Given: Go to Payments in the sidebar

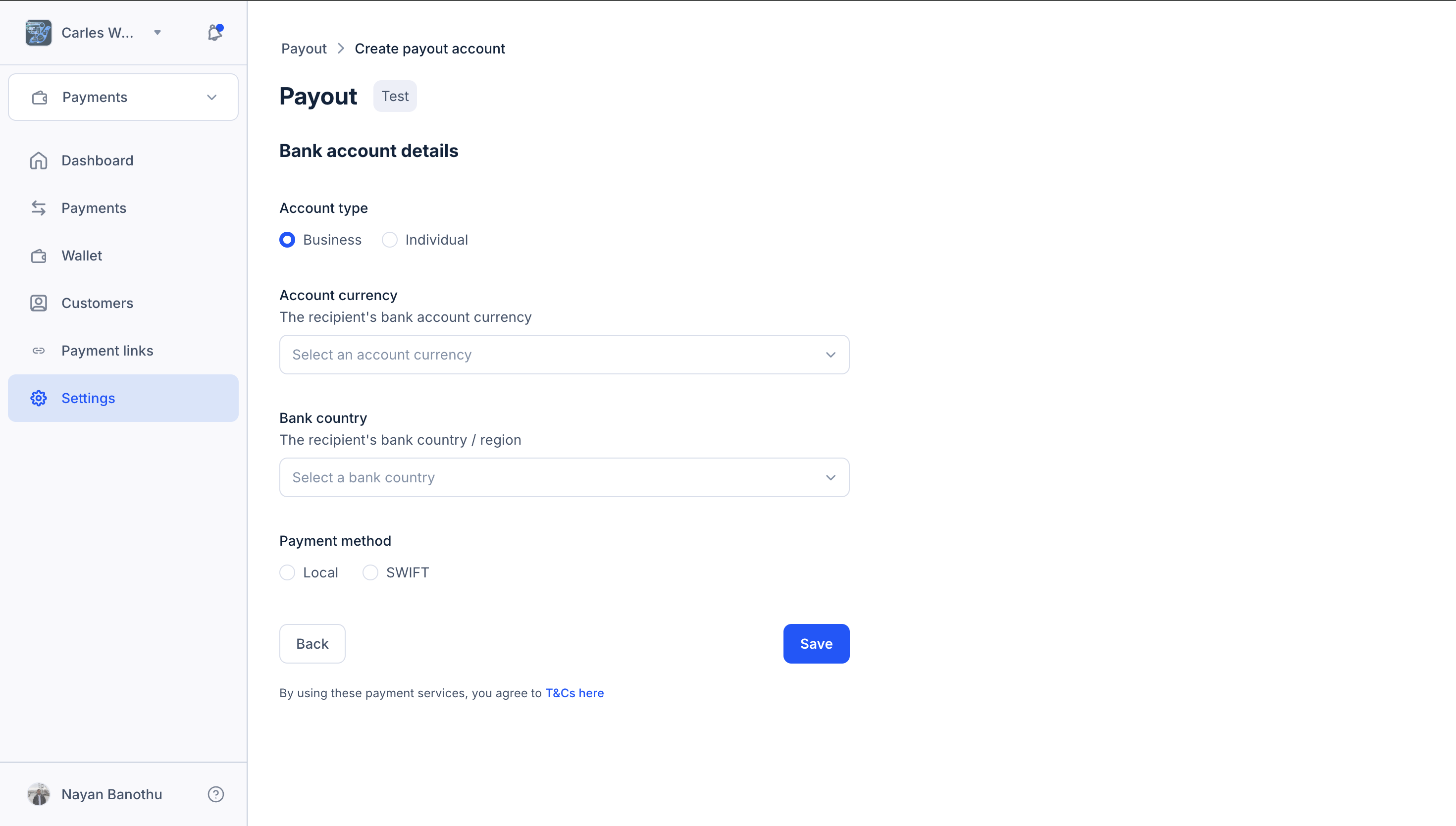Looking at the screenshot, I should point(94,208).
